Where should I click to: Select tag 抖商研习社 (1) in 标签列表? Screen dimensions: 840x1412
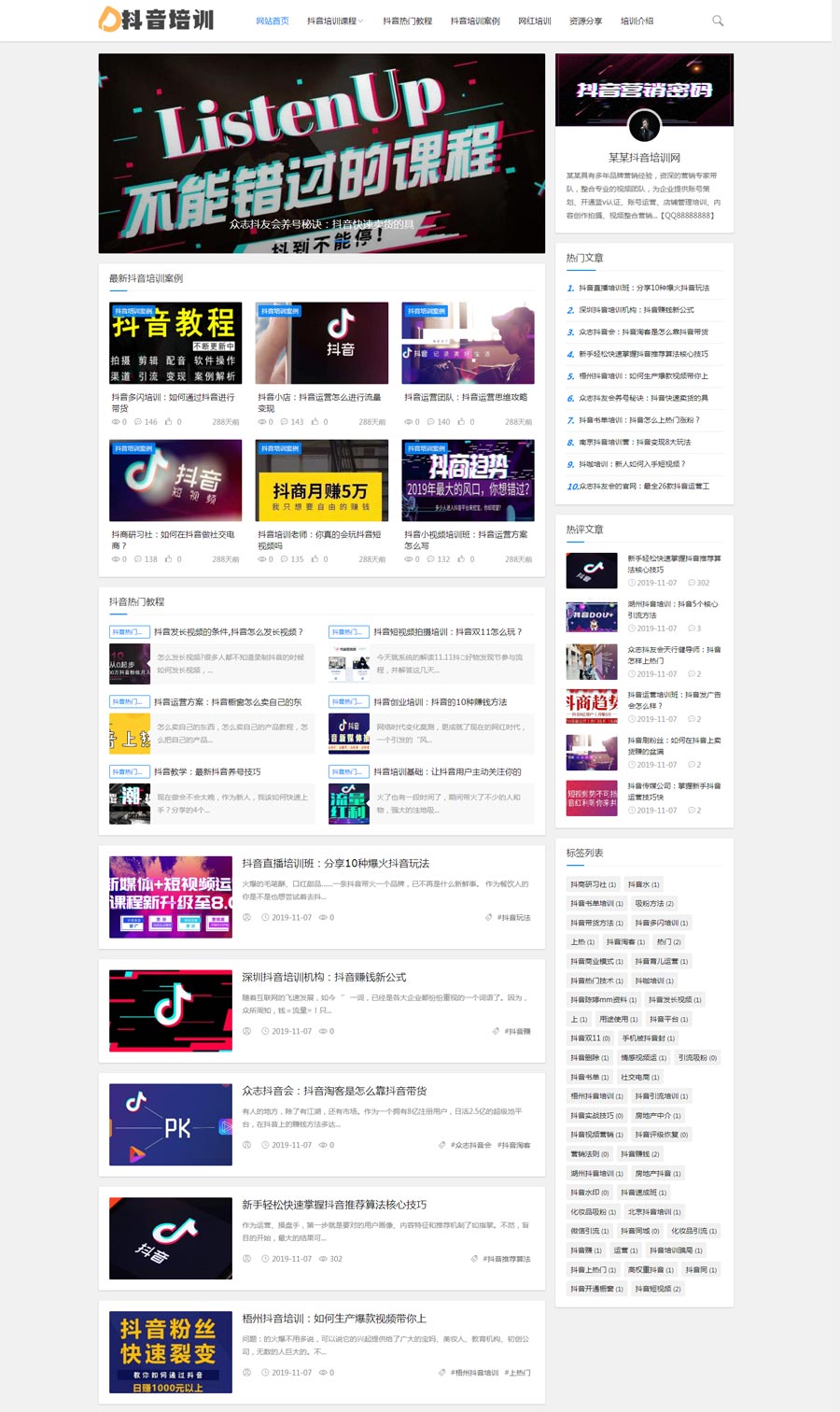click(594, 884)
